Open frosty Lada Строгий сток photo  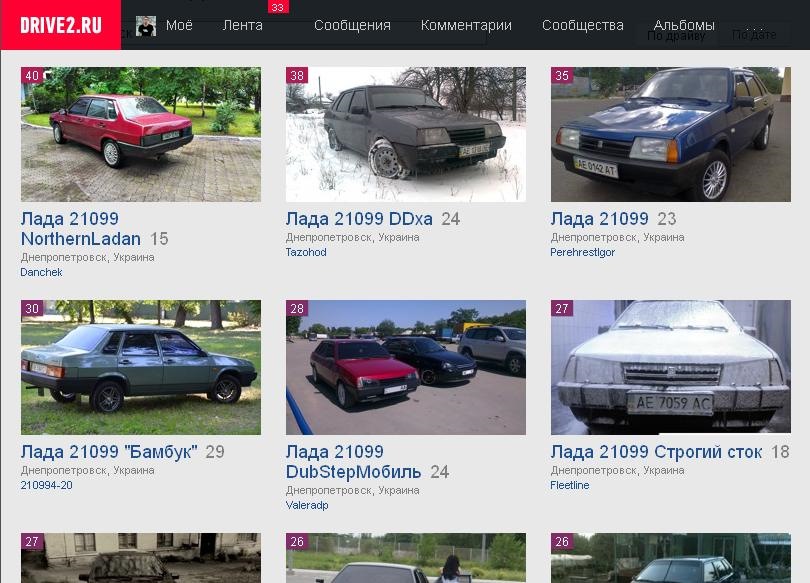(671, 367)
